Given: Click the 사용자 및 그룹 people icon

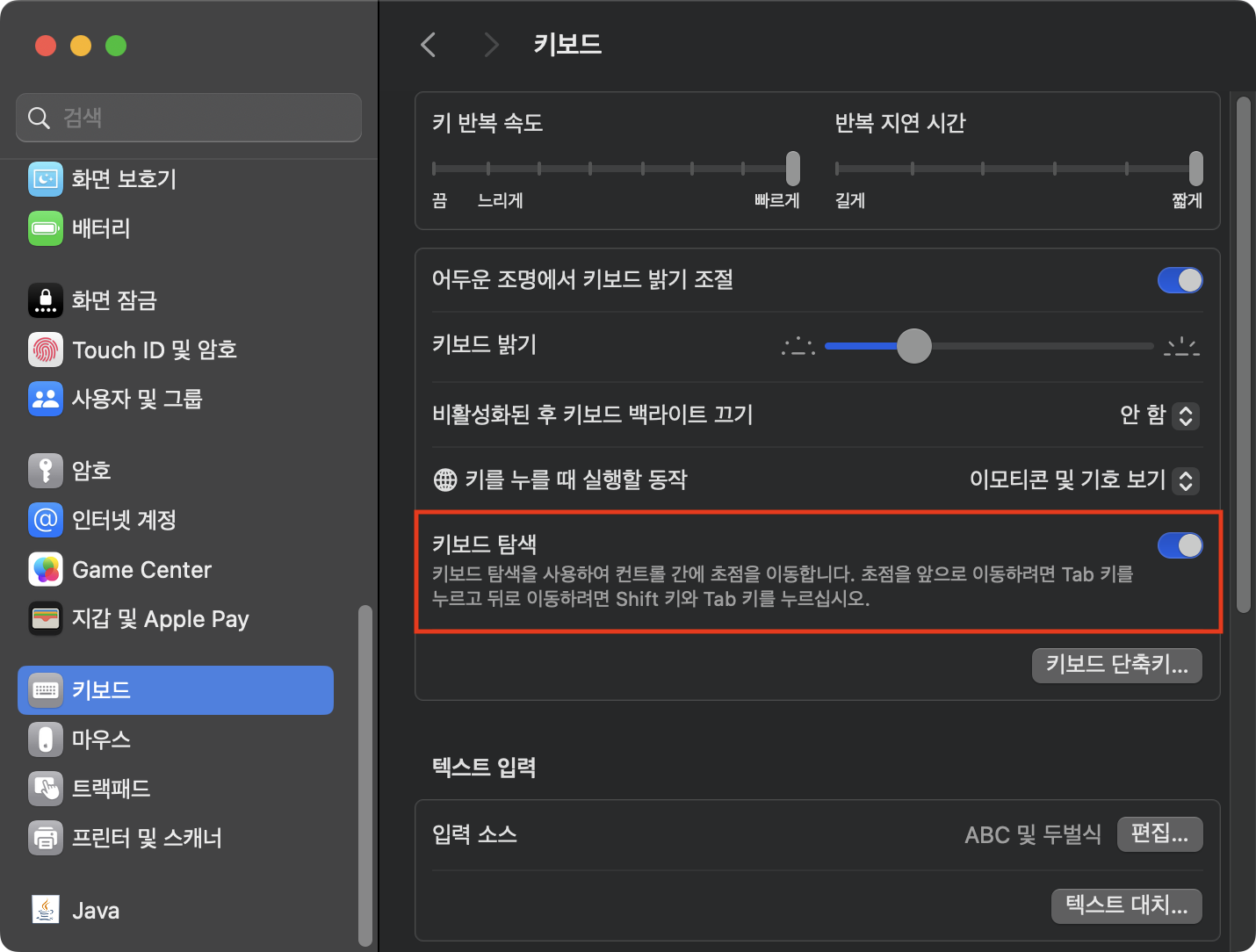Looking at the screenshot, I should coord(46,399).
